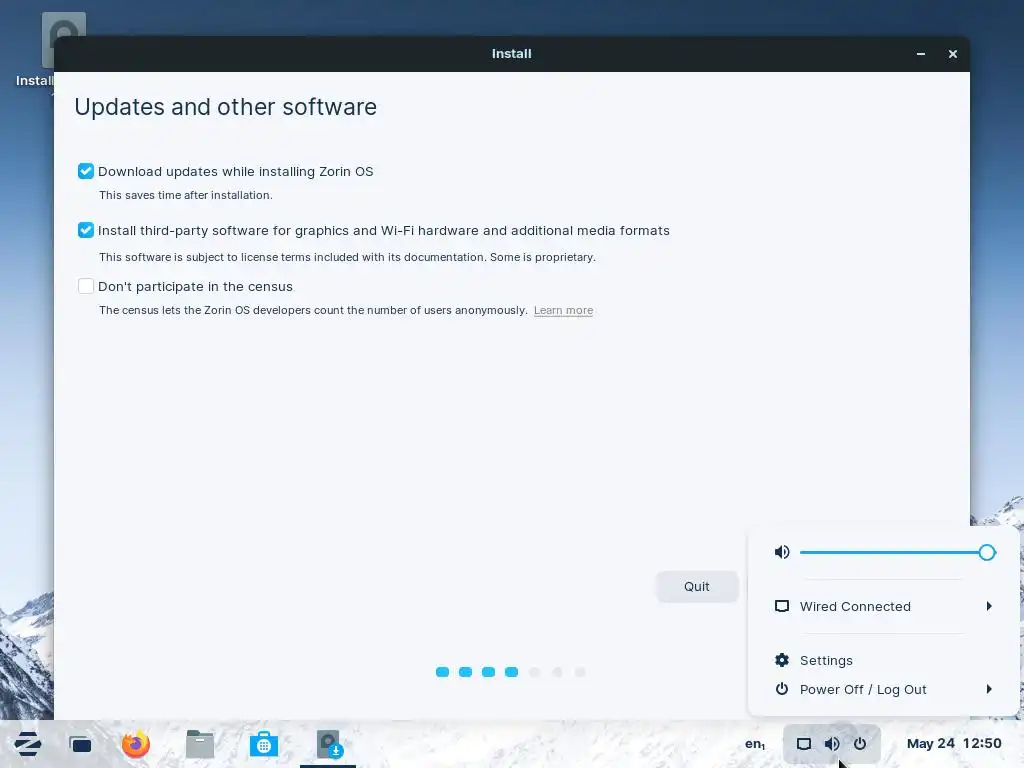Expand the Power Off / Log Out arrow
The height and width of the screenshot is (768, 1024).
(989, 689)
